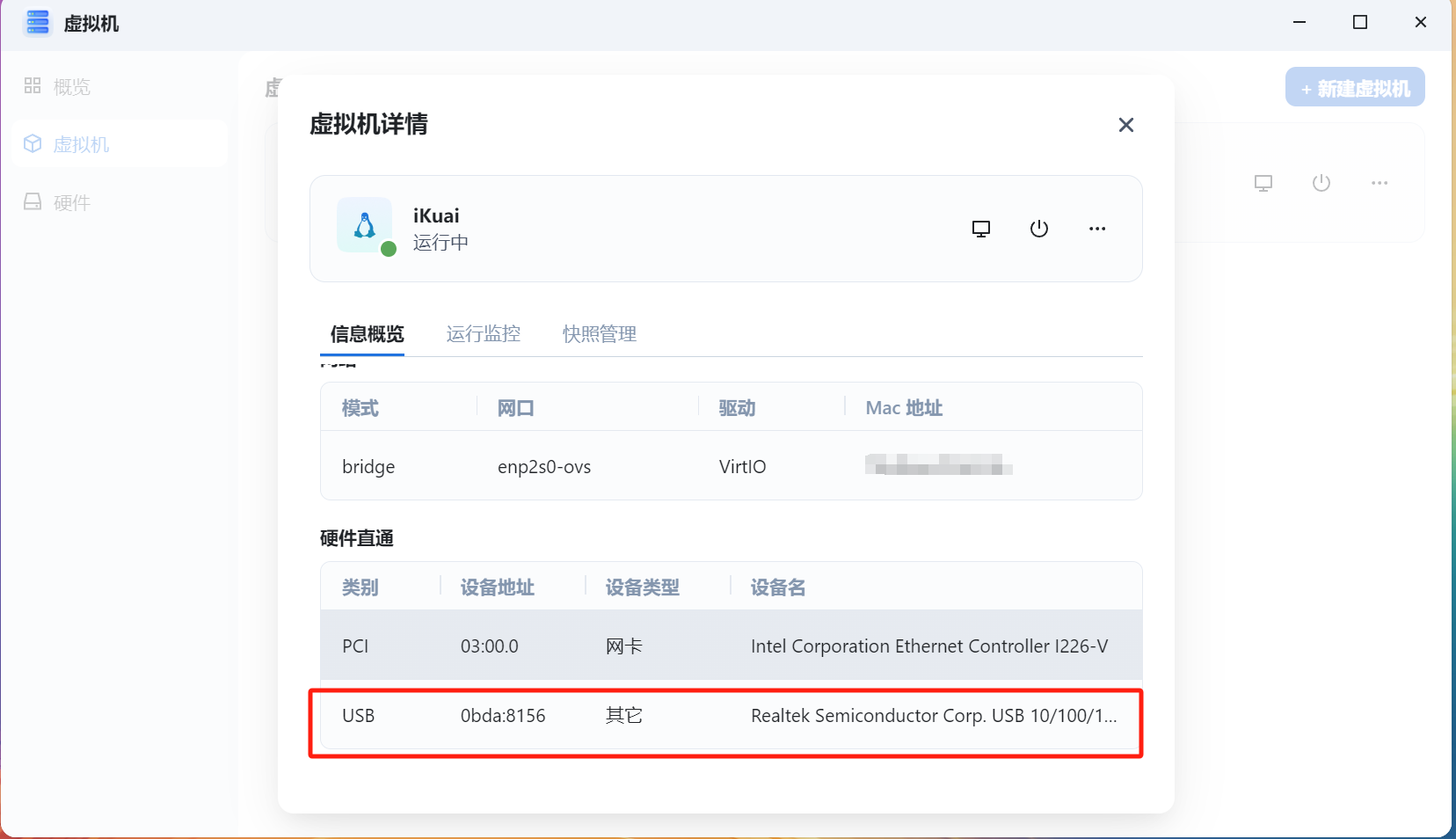This screenshot has height=839, width=1456.
Task: Click the iKuai Linux penguin icon
Action: (x=365, y=225)
